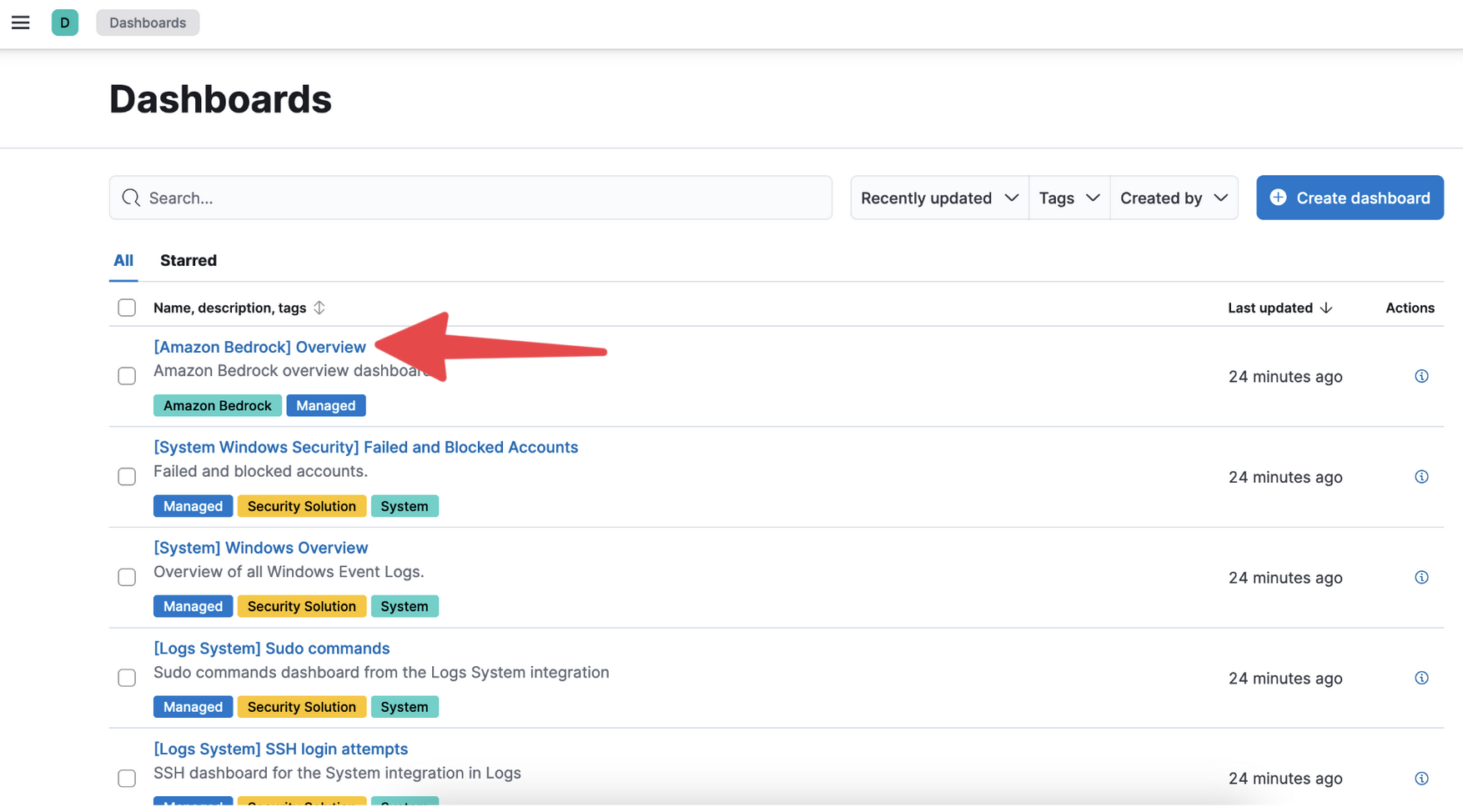Click Managed tag on Failed and Blocked Accounts row
This screenshot has height=812, width=1463.
click(x=193, y=506)
